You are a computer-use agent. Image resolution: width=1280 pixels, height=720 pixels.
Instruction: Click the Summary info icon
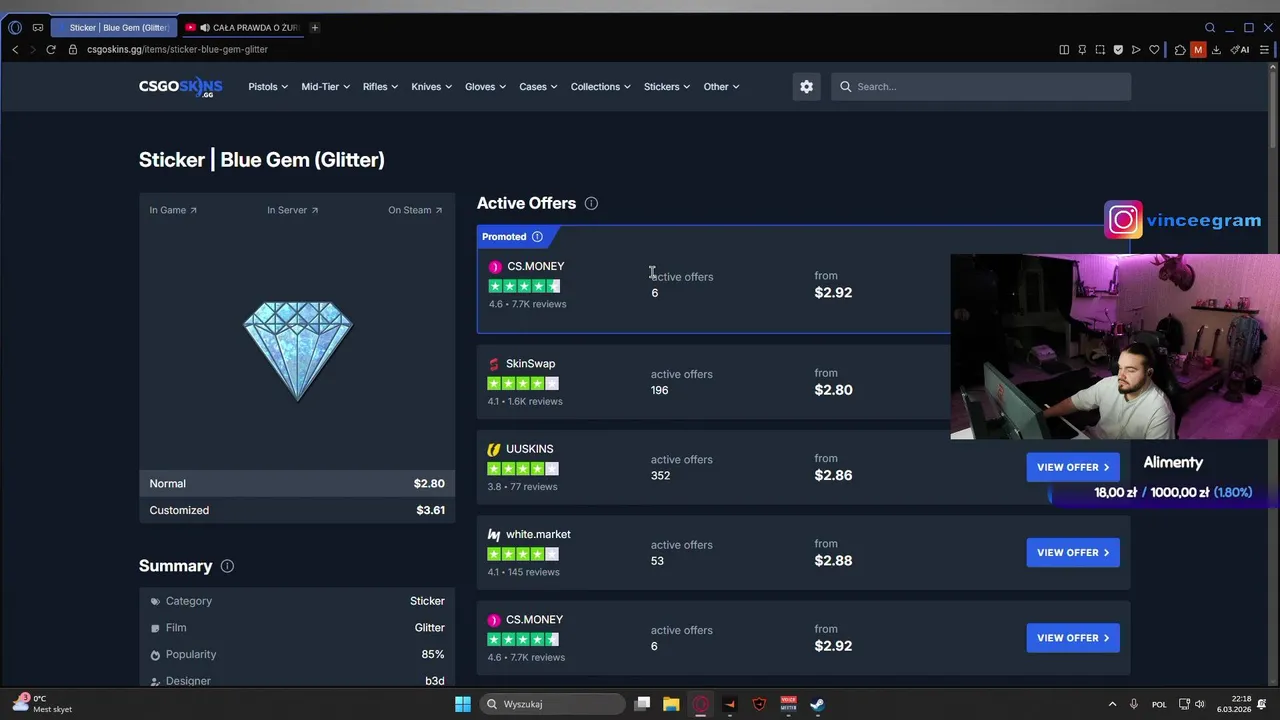[227, 566]
